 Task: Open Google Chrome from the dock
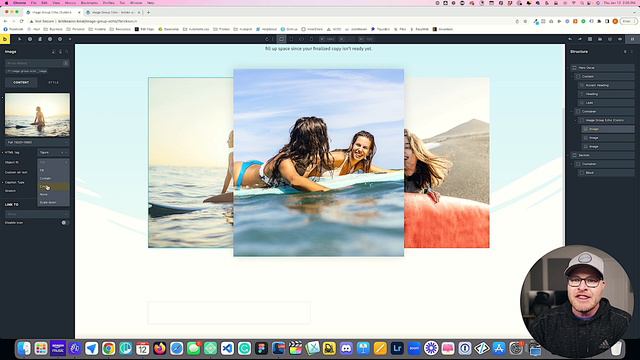(x=109, y=348)
